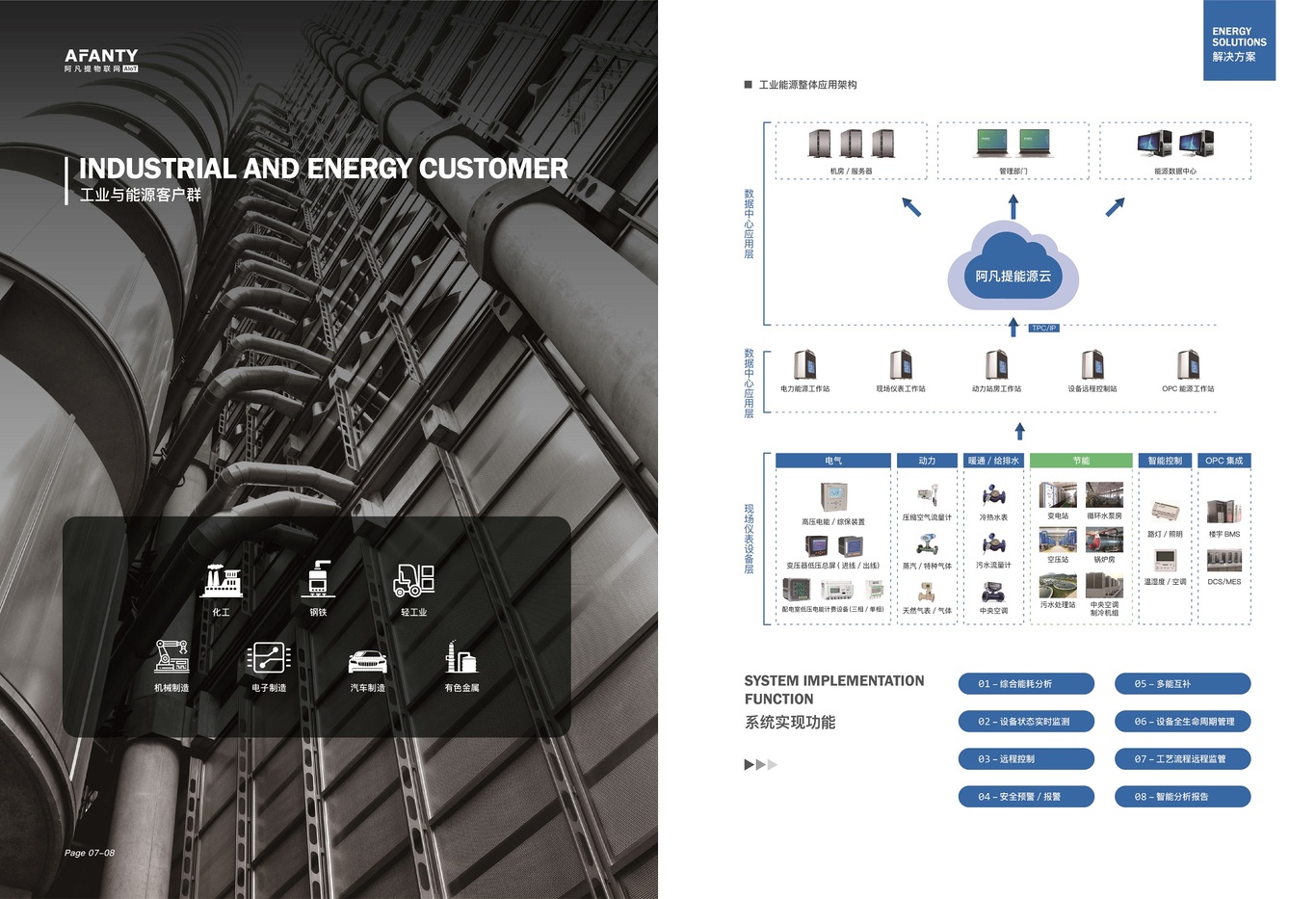The width and height of the screenshot is (1316, 899).
Task: Click the 机械制造 robot arm icon
Action: pos(171,656)
